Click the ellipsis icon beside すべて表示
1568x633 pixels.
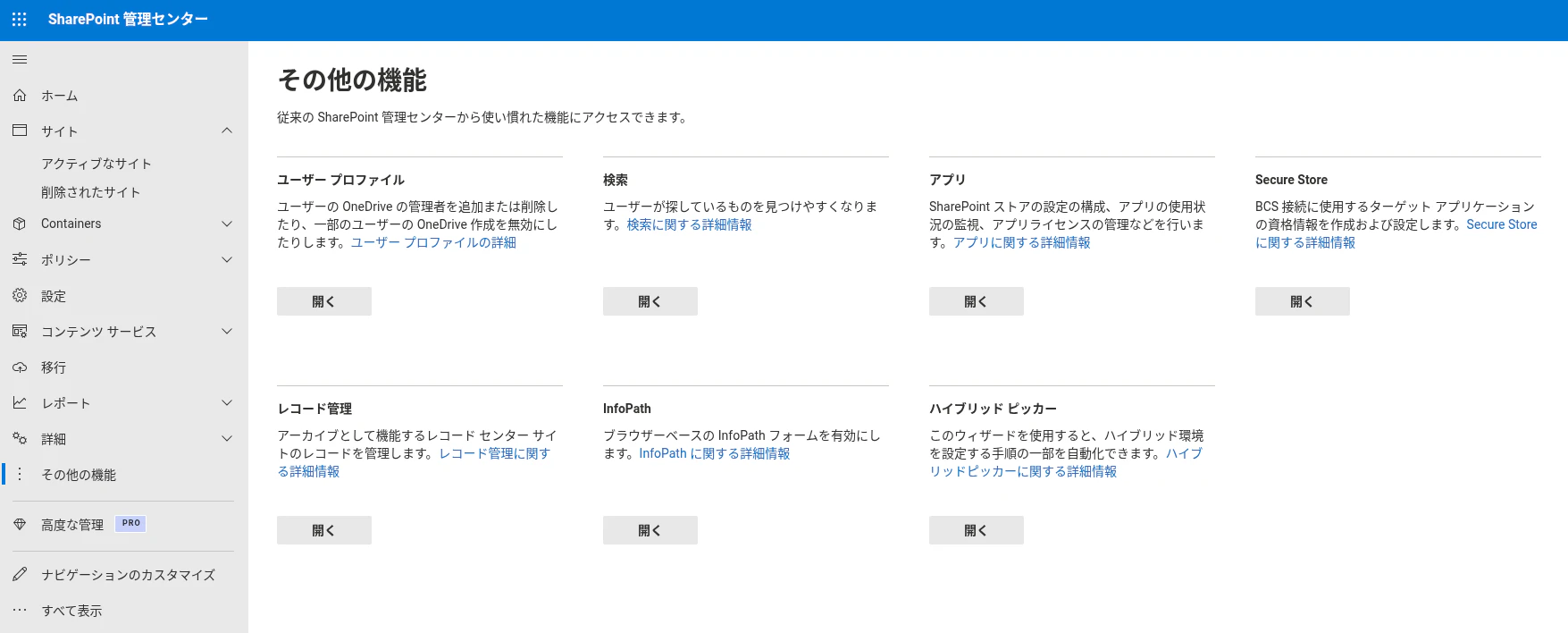coord(20,610)
